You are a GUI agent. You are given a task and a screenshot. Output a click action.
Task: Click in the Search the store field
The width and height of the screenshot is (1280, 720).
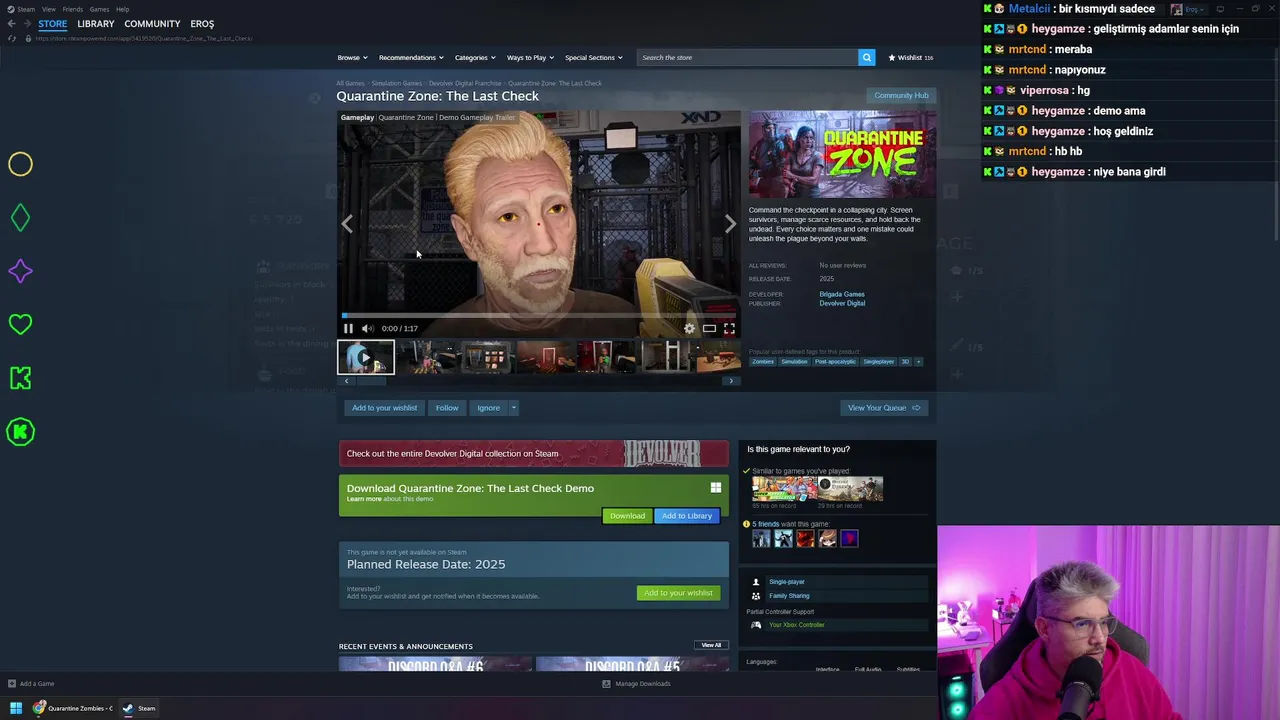(x=748, y=57)
